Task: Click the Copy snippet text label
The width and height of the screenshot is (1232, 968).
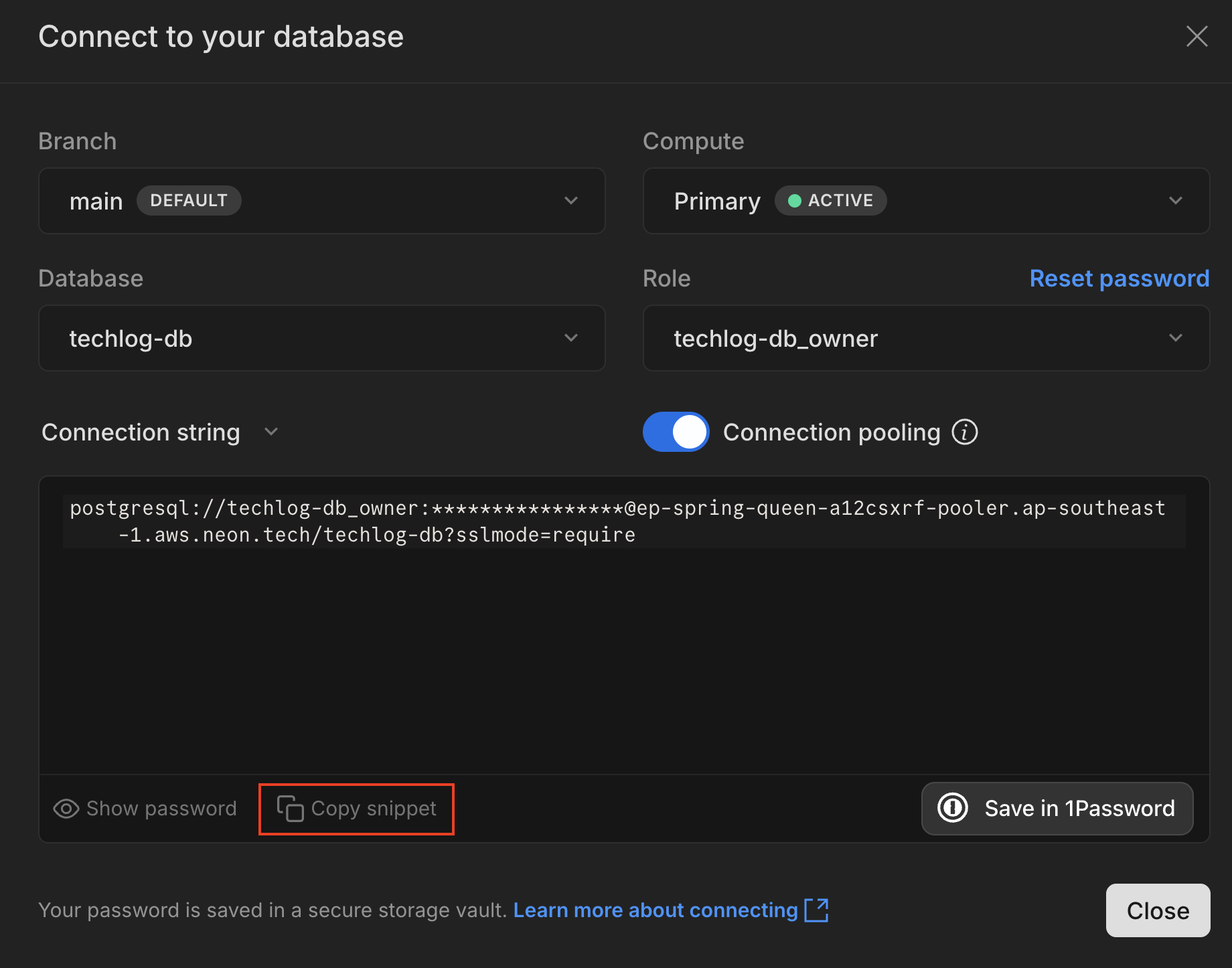Action: point(374,809)
